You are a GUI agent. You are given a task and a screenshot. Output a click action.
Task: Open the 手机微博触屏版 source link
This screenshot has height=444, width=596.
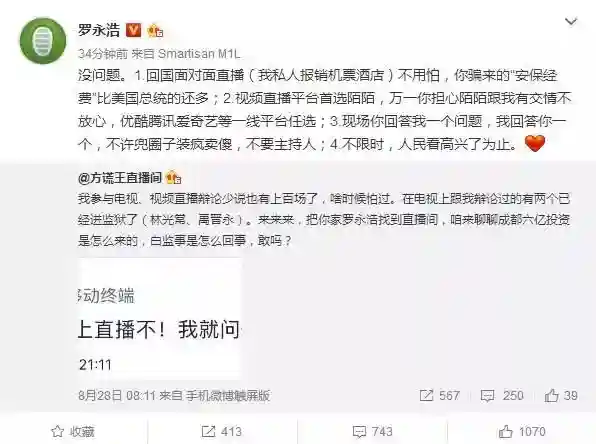tap(228, 396)
